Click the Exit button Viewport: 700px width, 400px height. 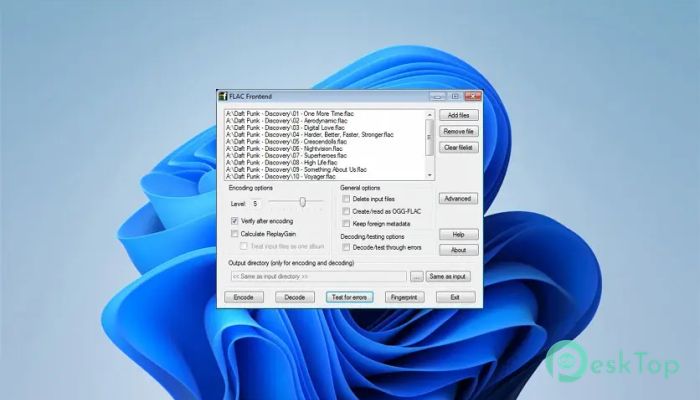click(x=455, y=297)
